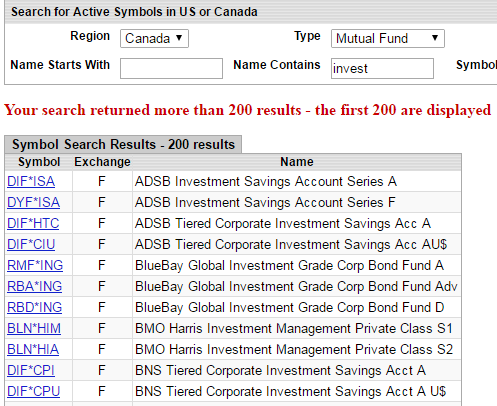Select the BLN*HIM symbol link
This screenshot has width=497, height=406.
pos(34,329)
